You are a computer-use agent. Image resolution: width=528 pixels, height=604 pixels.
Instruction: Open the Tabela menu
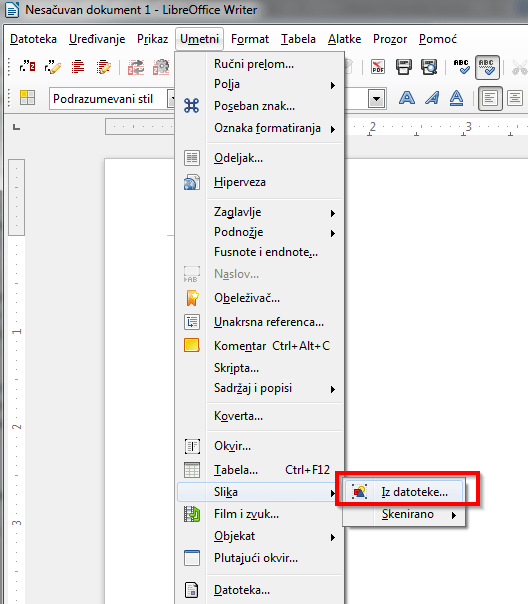point(298,39)
